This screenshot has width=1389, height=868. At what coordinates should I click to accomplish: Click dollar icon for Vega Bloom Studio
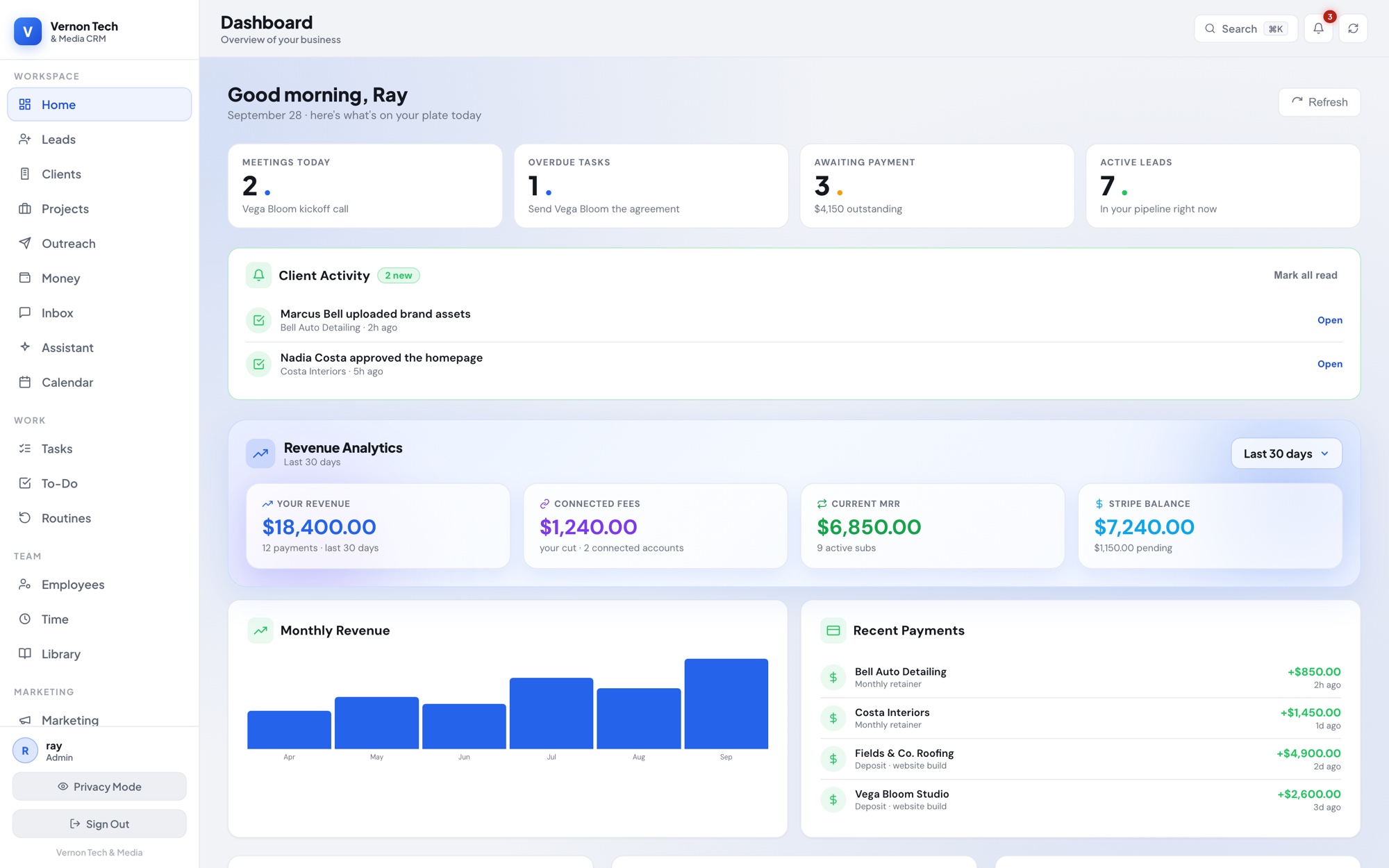[833, 800]
